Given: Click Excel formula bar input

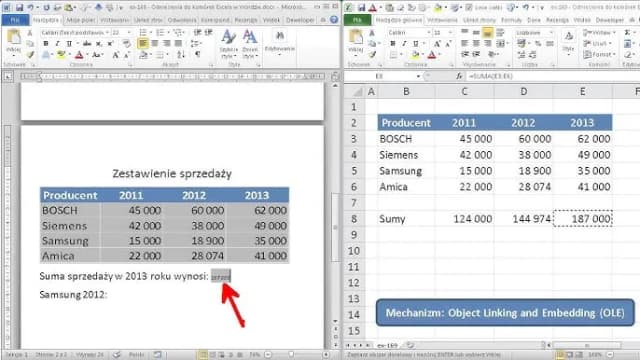Looking at the screenshot, I should pyautogui.click(x=552, y=76).
